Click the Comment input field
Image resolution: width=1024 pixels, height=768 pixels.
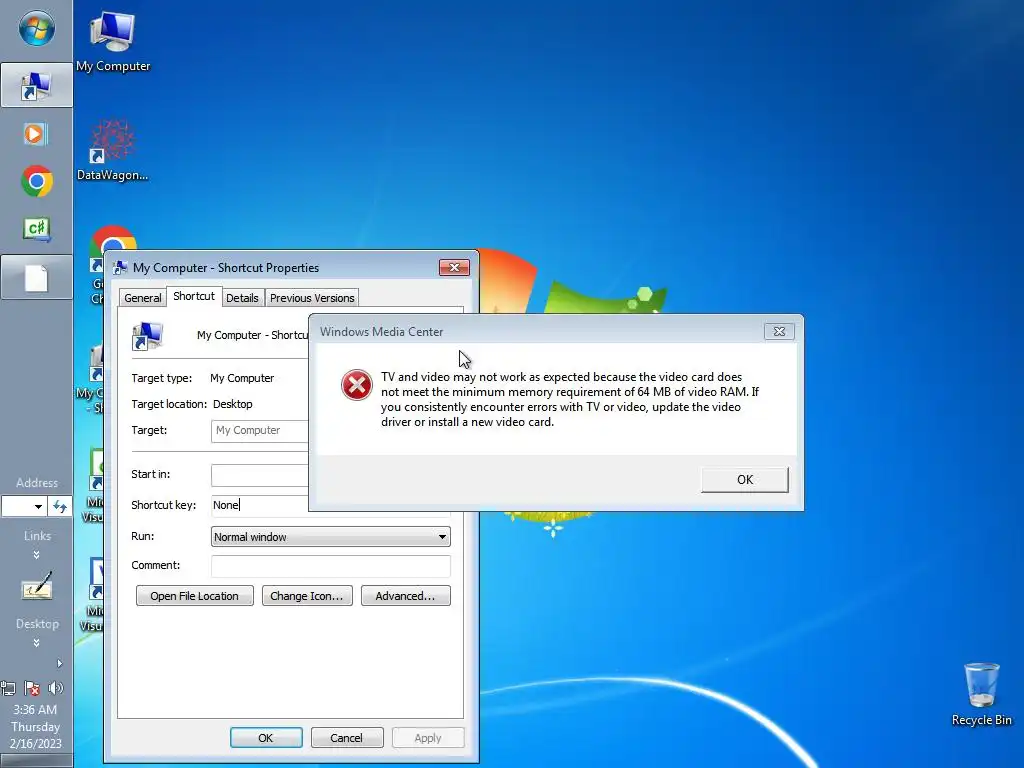pyautogui.click(x=330, y=566)
